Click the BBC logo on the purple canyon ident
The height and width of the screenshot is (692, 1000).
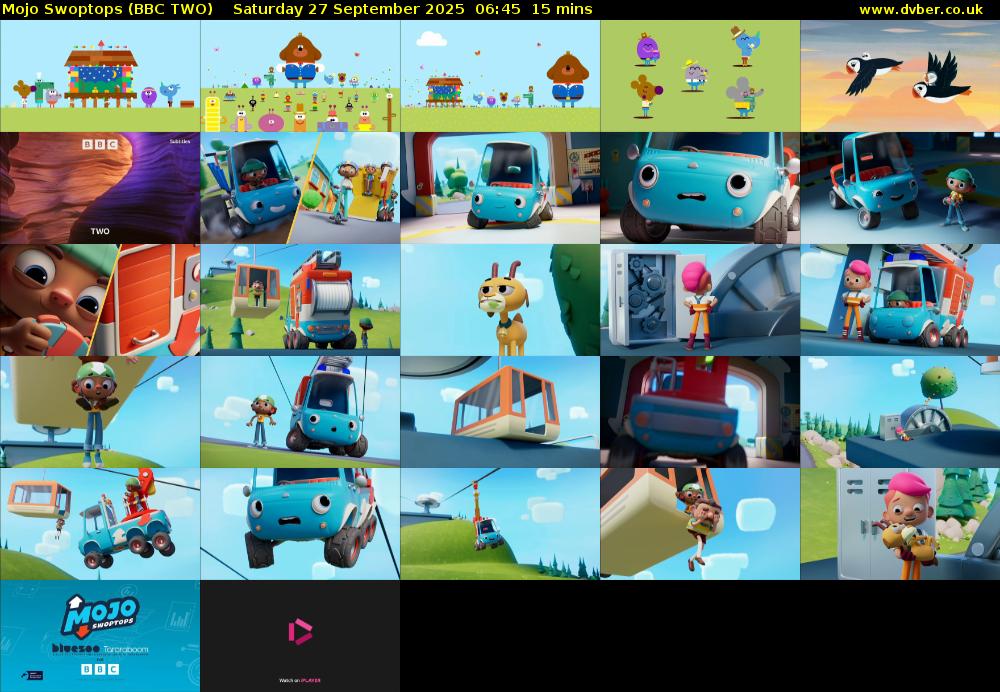(x=99, y=145)
